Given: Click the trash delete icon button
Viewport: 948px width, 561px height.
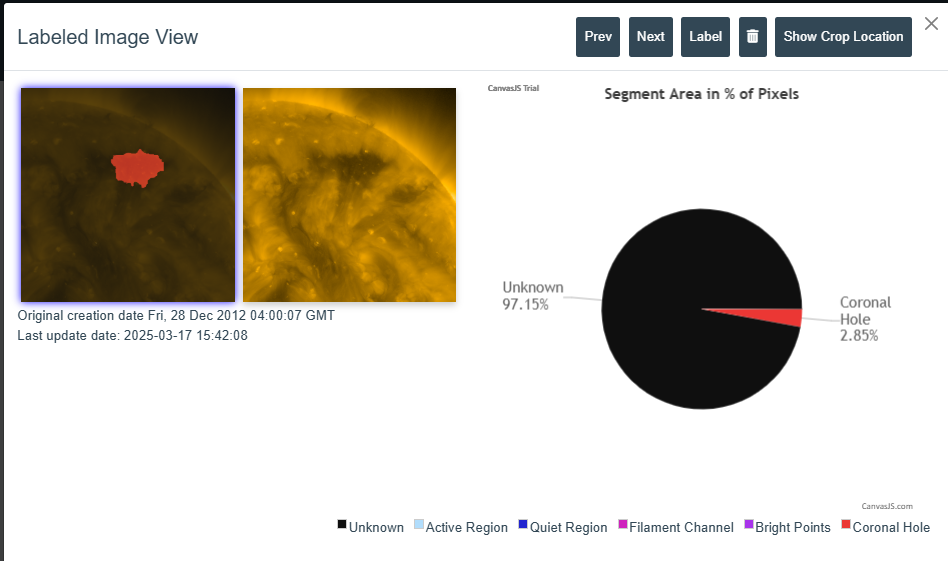Looking at the screenshot, I should click(753, 37).
